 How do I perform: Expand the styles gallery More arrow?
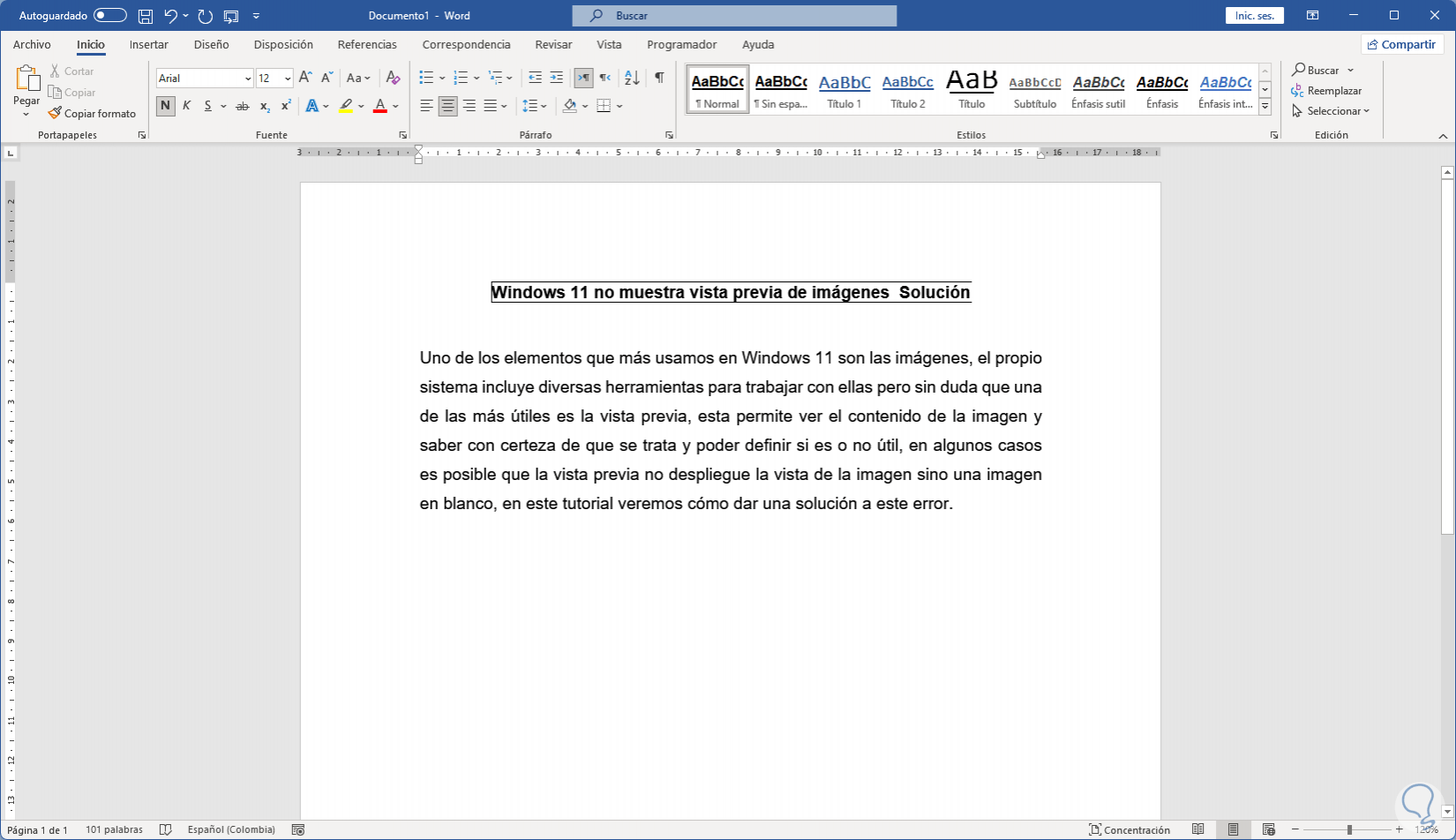[1265, 107]
